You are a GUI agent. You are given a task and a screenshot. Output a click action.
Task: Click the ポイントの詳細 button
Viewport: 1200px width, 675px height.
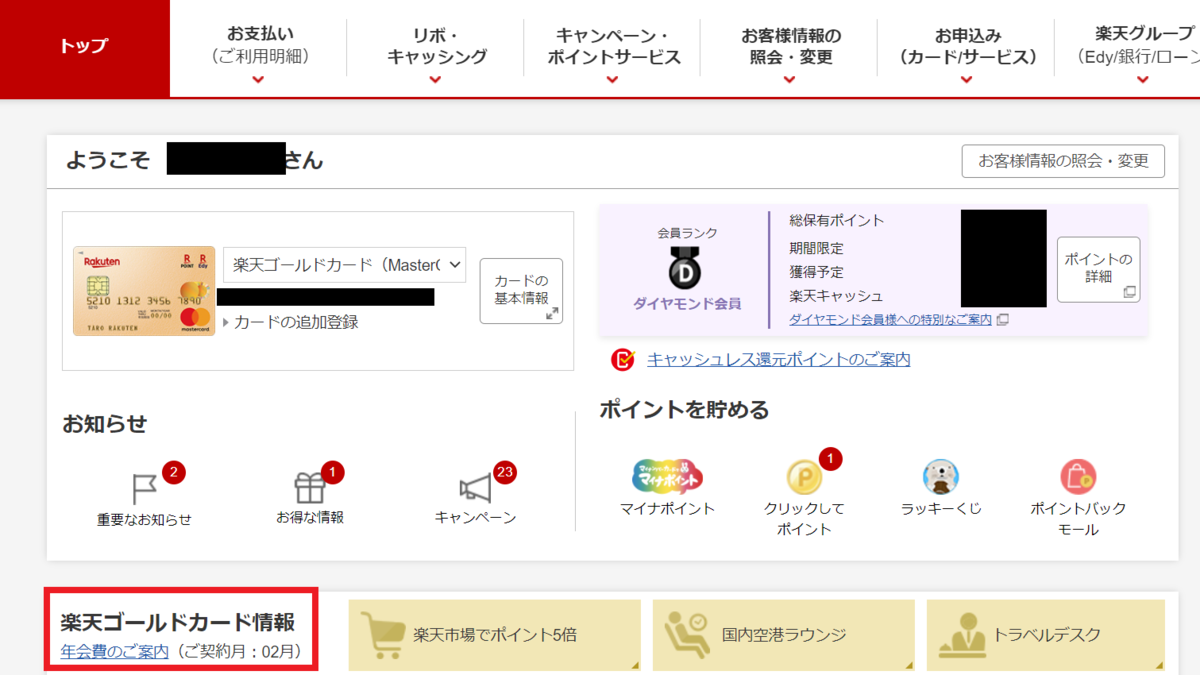[1098, 269]
